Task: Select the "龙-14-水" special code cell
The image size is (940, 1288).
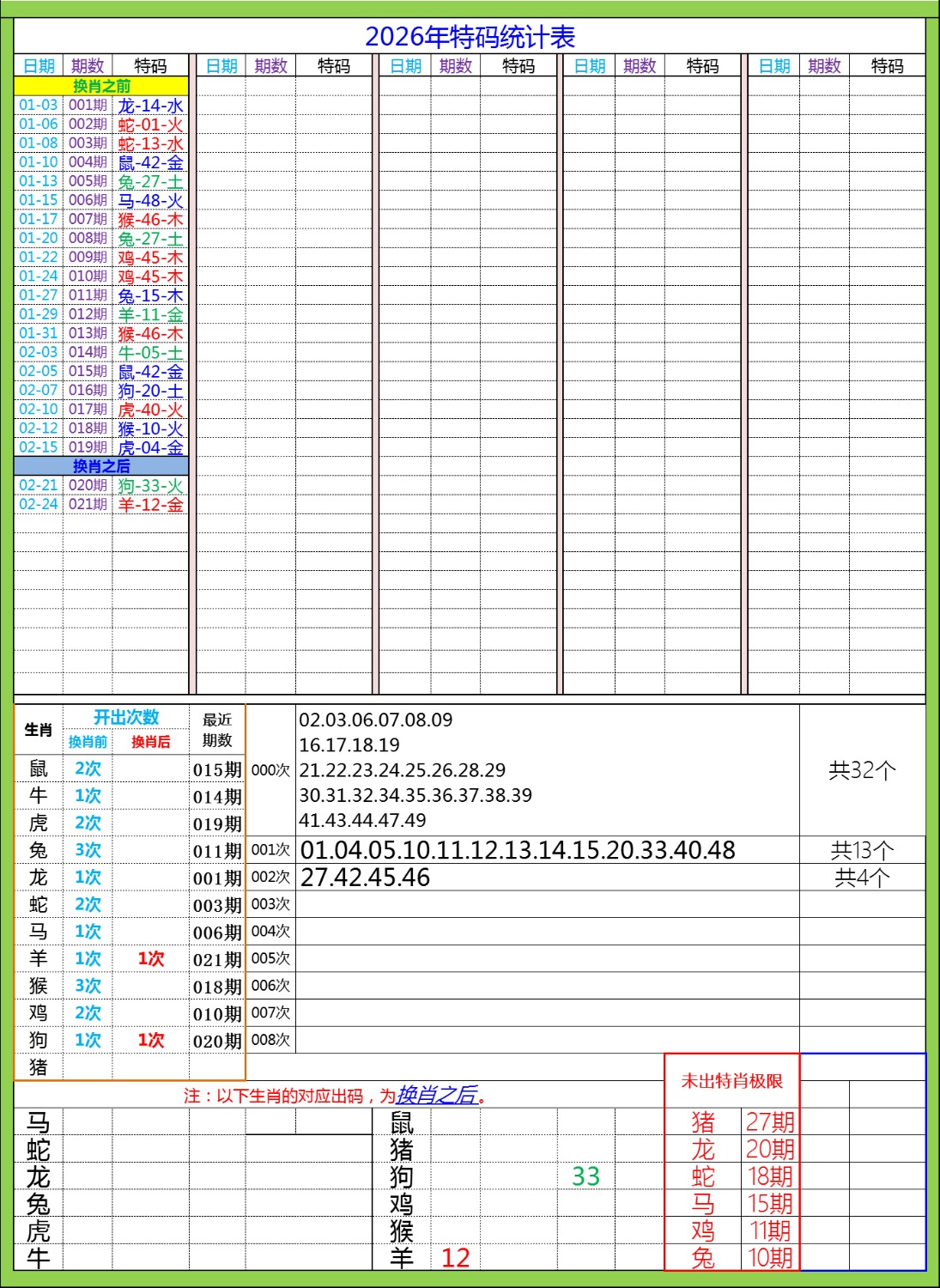Action: click(x=150, y=106)
